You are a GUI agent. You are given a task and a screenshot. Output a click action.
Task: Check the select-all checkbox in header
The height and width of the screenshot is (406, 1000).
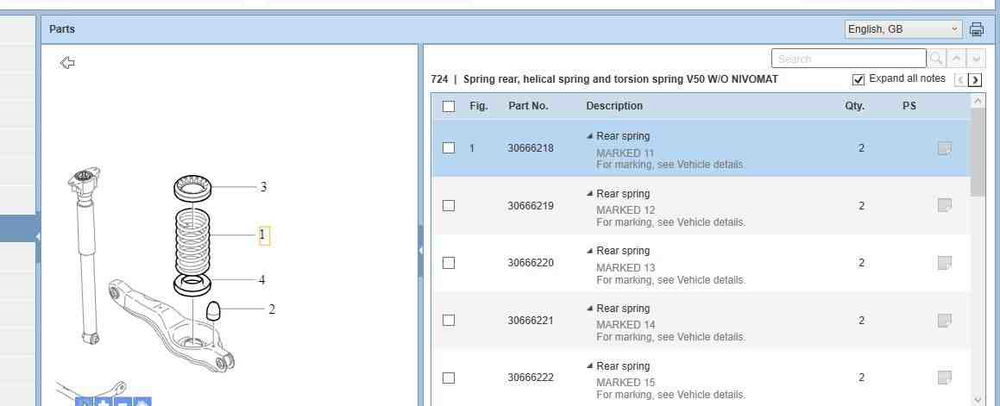coord(448,106)
